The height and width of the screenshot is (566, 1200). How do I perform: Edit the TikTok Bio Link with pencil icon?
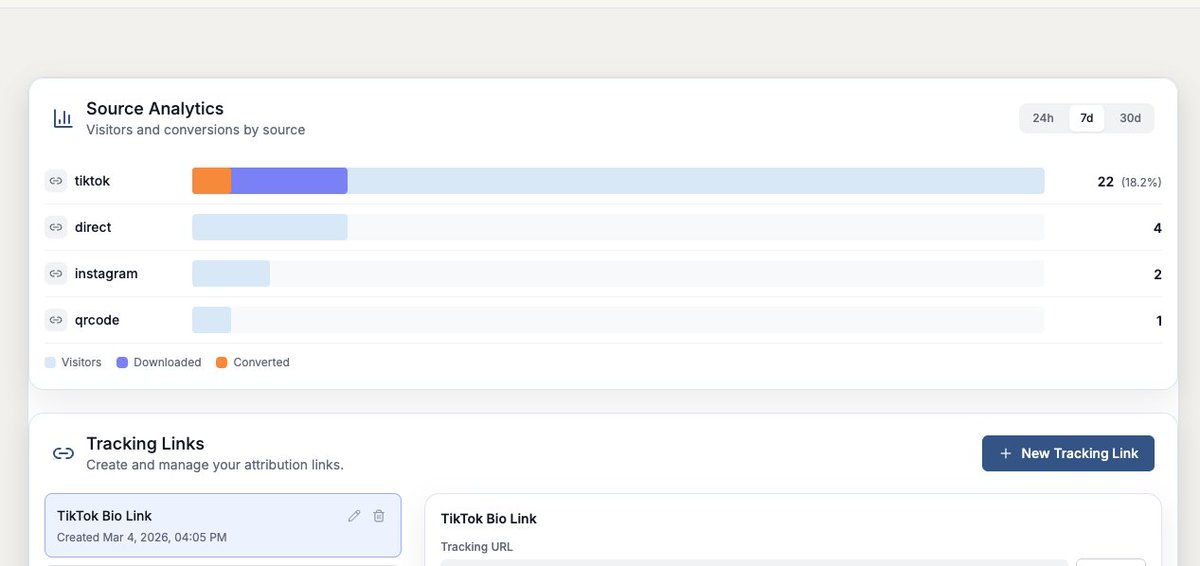[x=354, y=516]
